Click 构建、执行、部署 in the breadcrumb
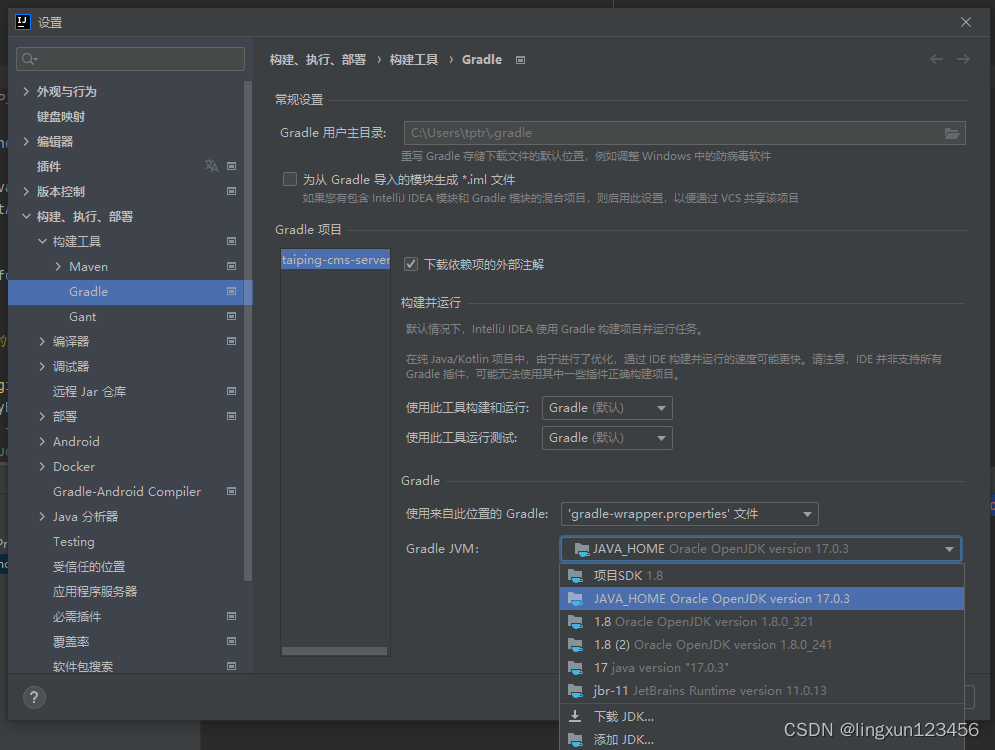 (x=318, y=60)
